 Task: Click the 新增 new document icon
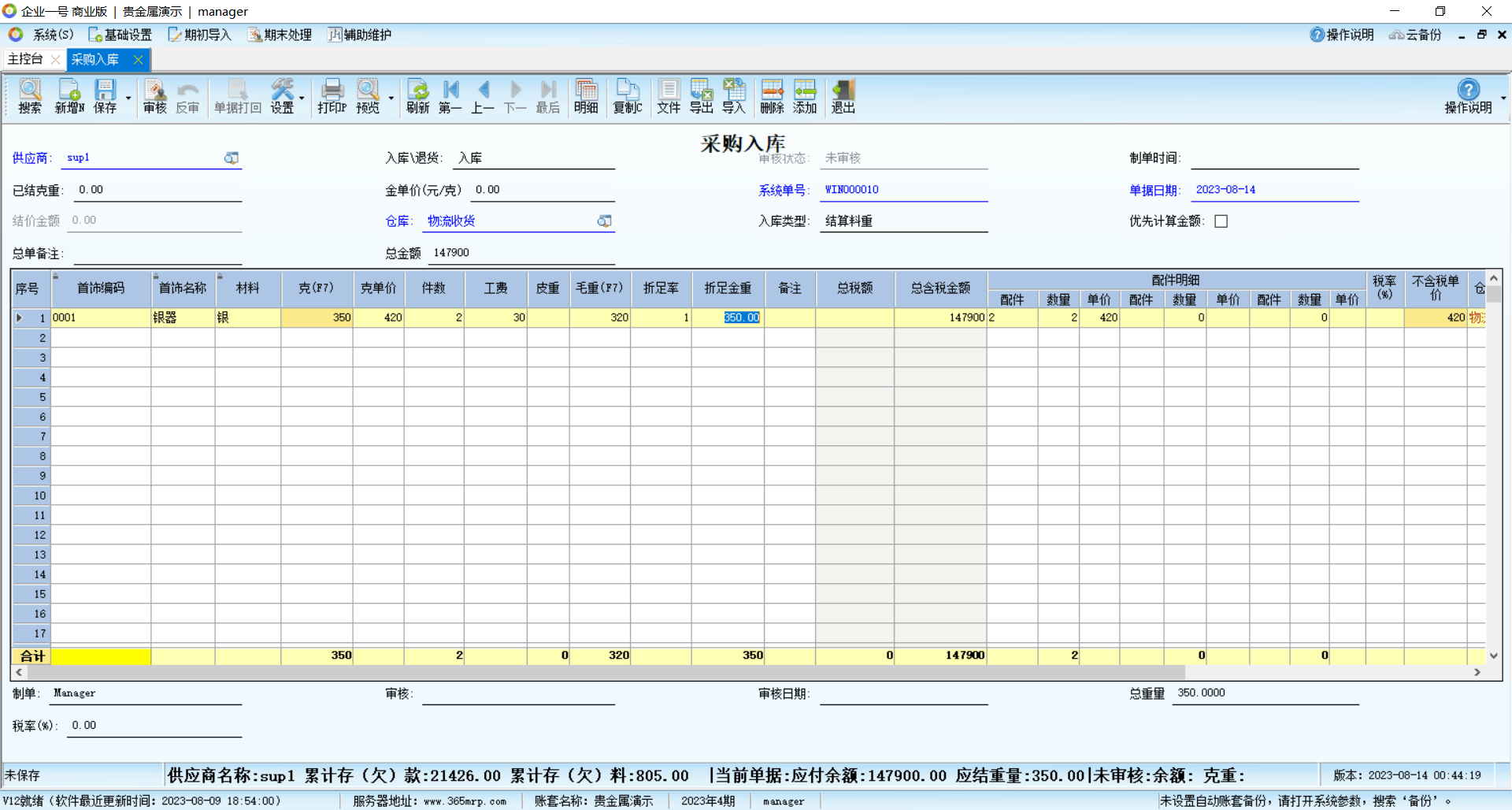point(69,96)
